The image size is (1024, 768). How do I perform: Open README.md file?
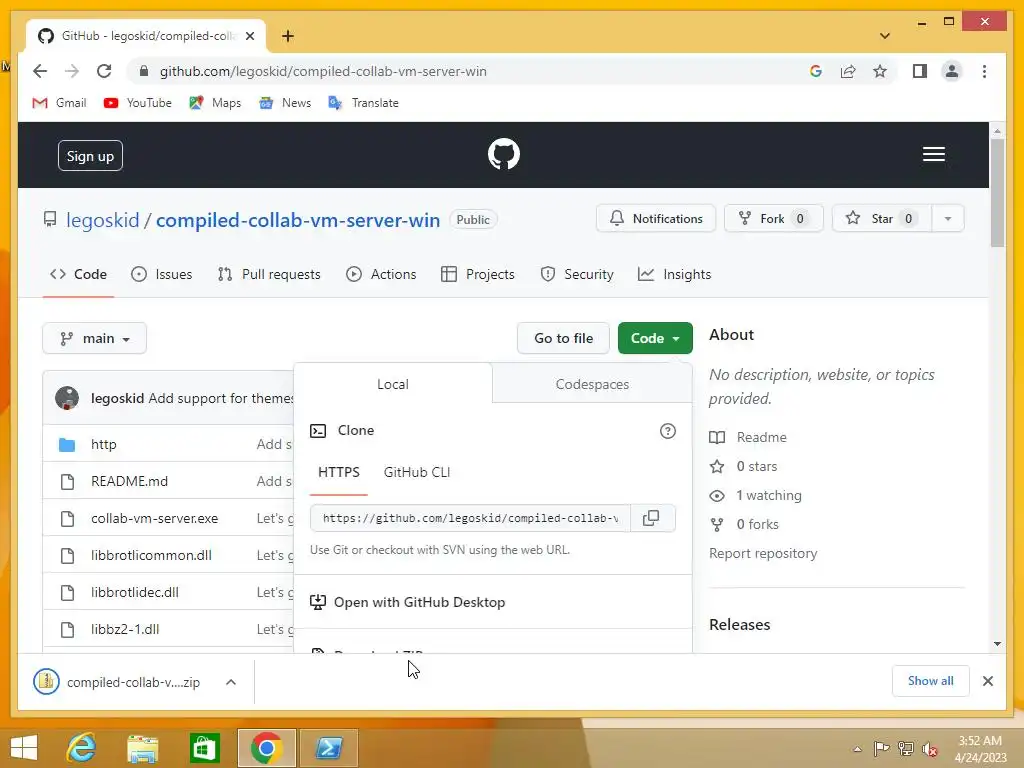(x=129, y=481)
